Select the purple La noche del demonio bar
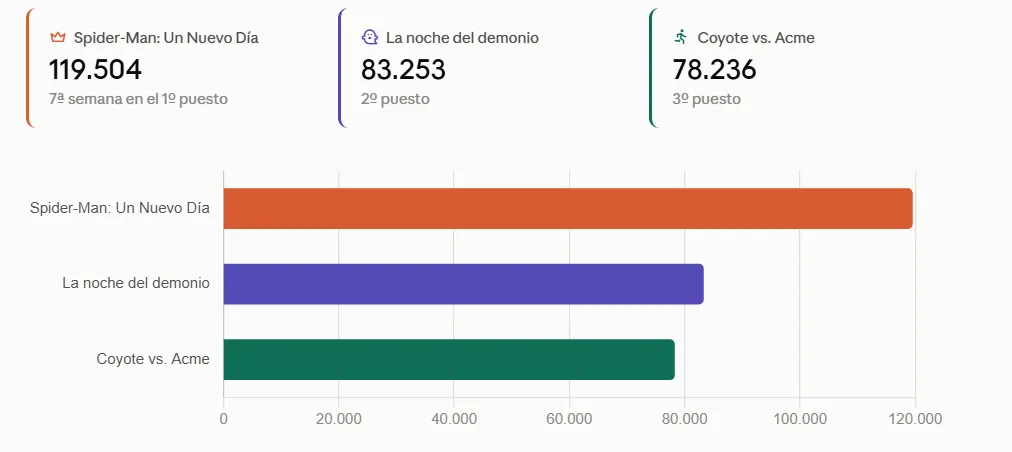This screenshot has width=1012, height=452. coord(463,284)
